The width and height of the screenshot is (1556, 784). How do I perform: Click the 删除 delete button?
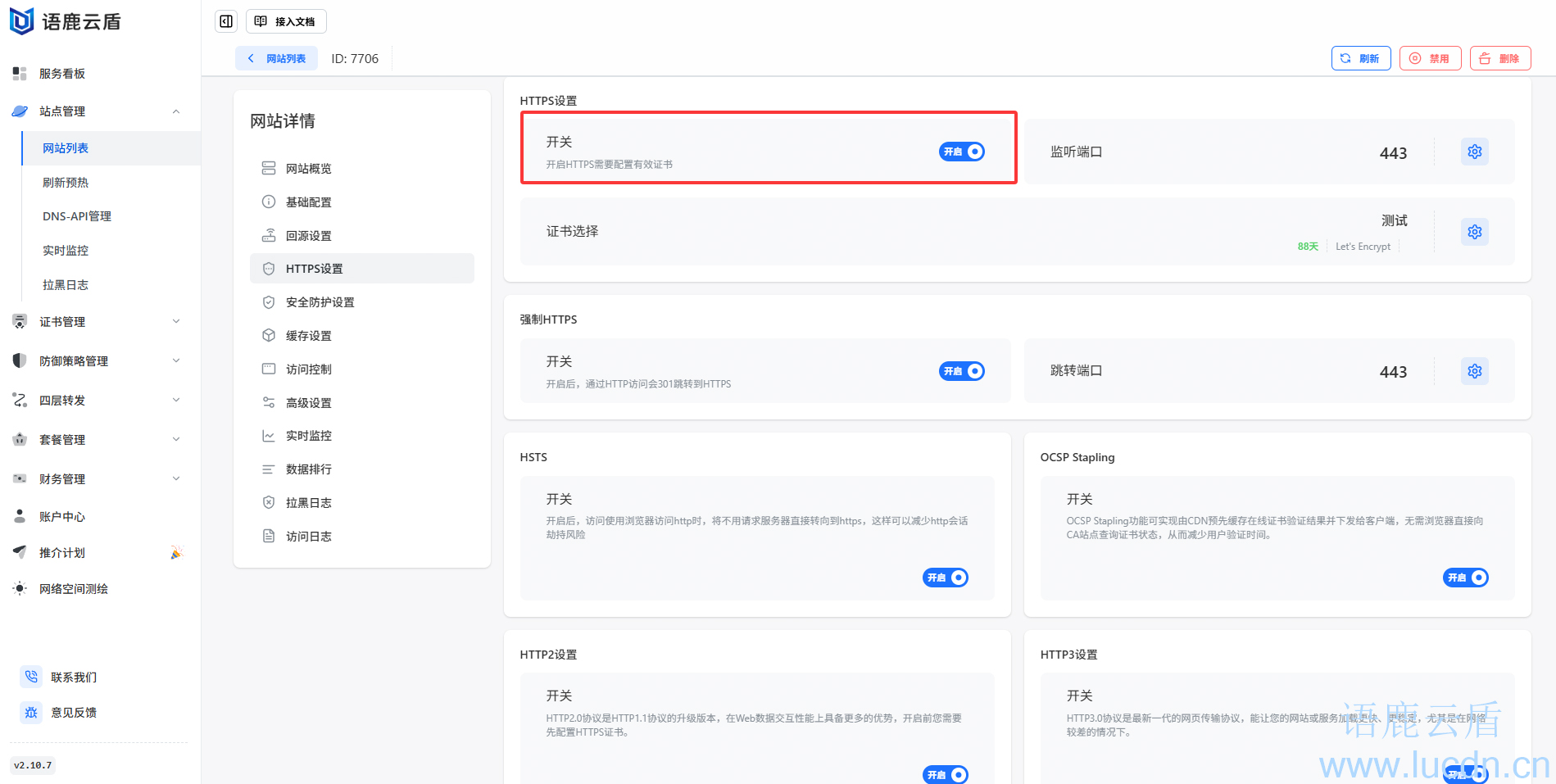(x=1499, y=58)
